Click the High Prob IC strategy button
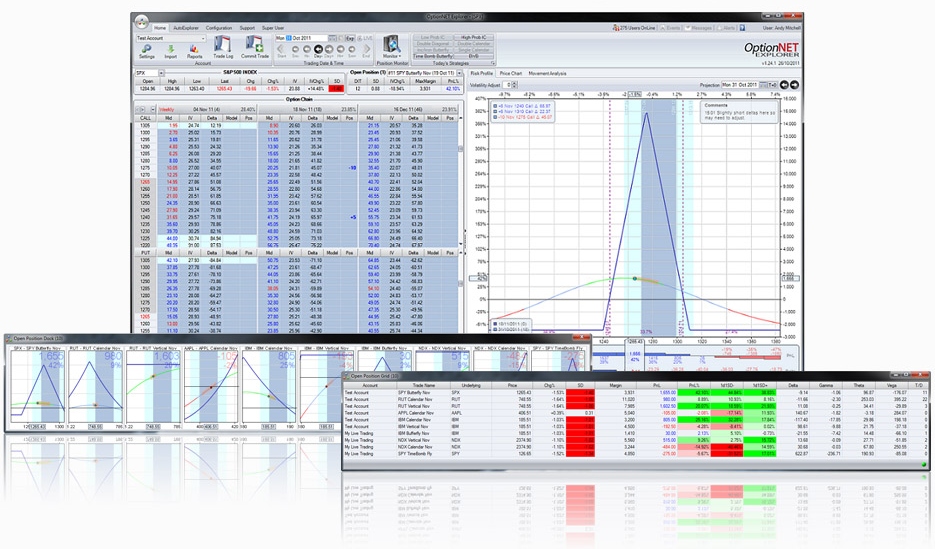 [x=473, y=38]
